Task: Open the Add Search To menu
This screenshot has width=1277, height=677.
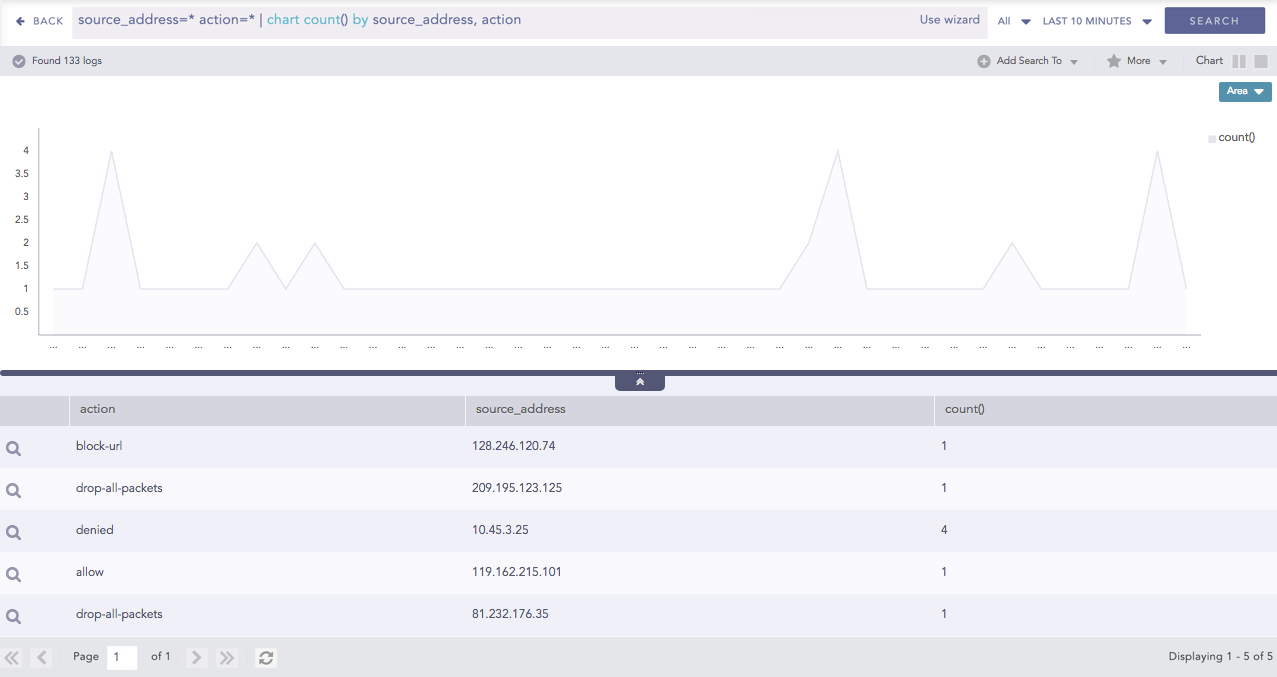Action: pos(1028,61)
